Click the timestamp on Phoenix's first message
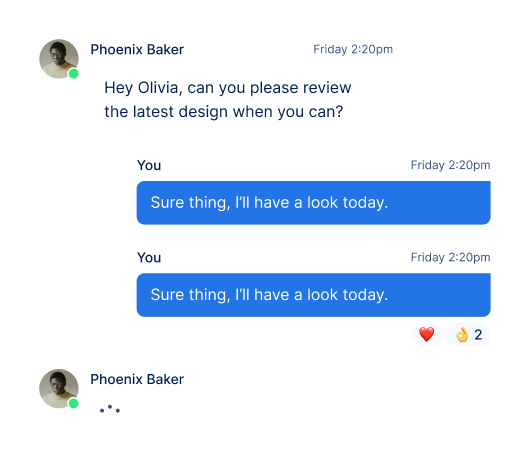Image resolution: width=530 pixels, height=450 pixels. coord(353,49)
